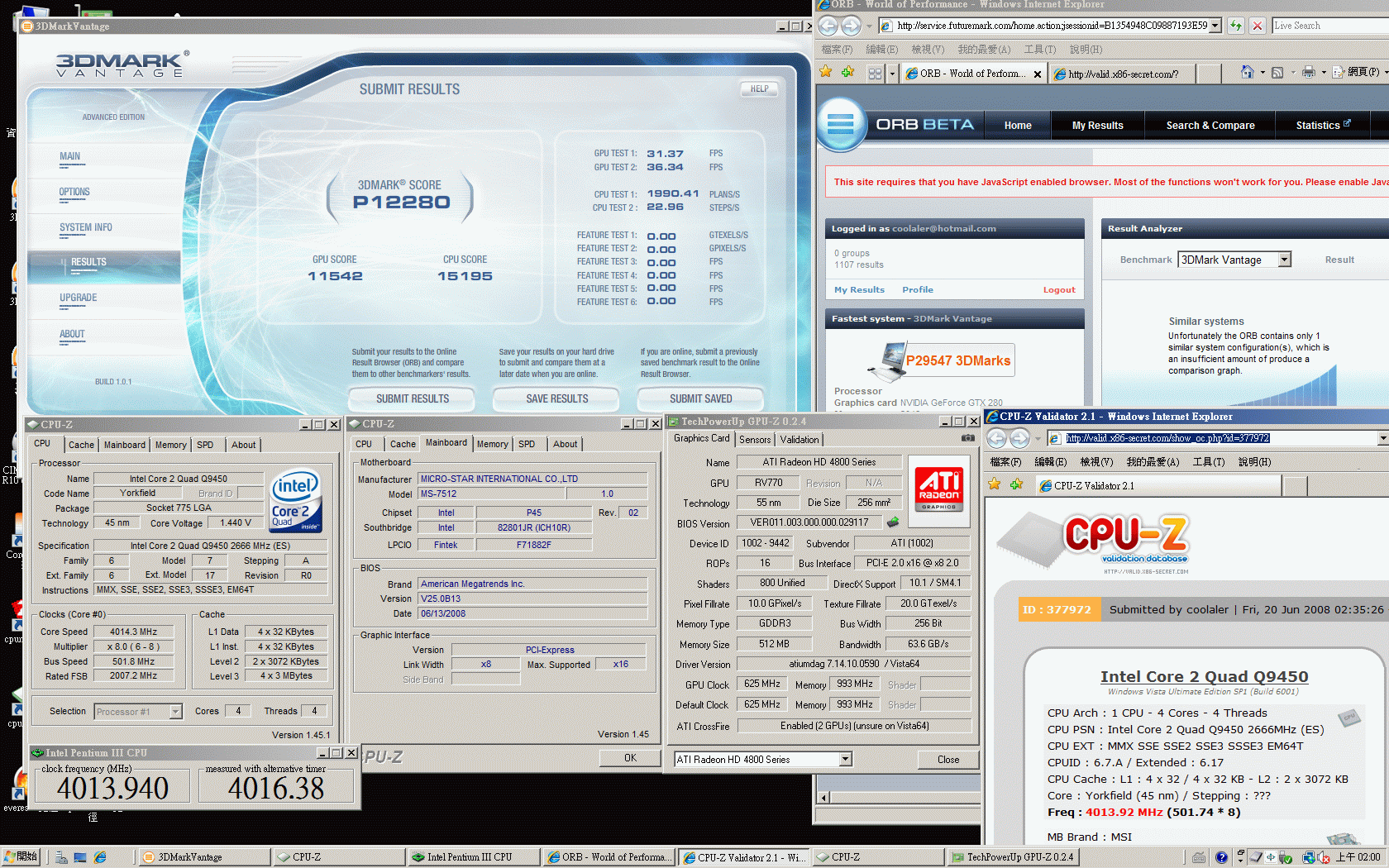Click OK button in second CPU-Z window
Viewport: 1389px width, 868px height.
tap(630, 758)
